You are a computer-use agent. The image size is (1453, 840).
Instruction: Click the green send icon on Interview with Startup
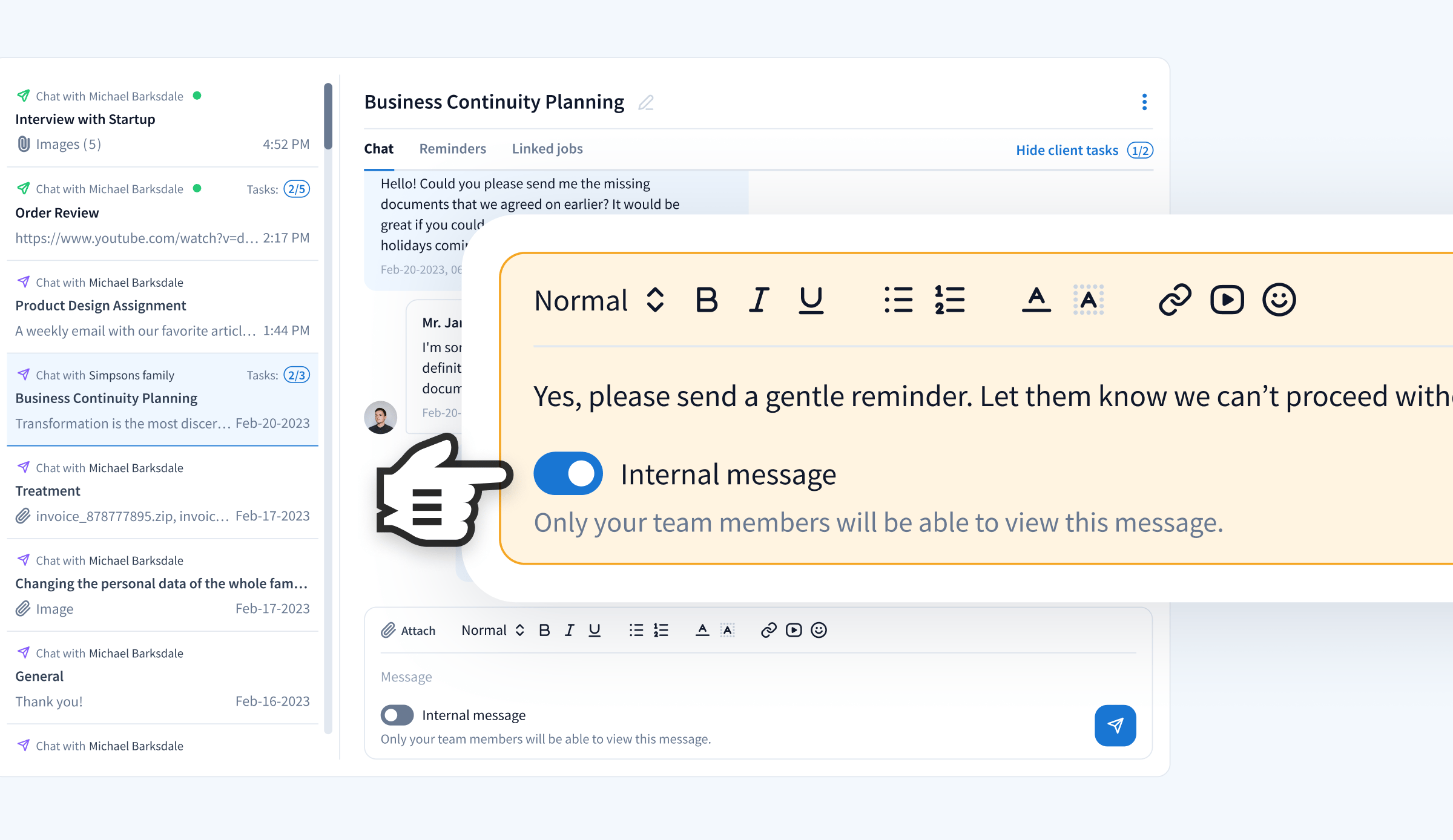click(x=24, y=96)
